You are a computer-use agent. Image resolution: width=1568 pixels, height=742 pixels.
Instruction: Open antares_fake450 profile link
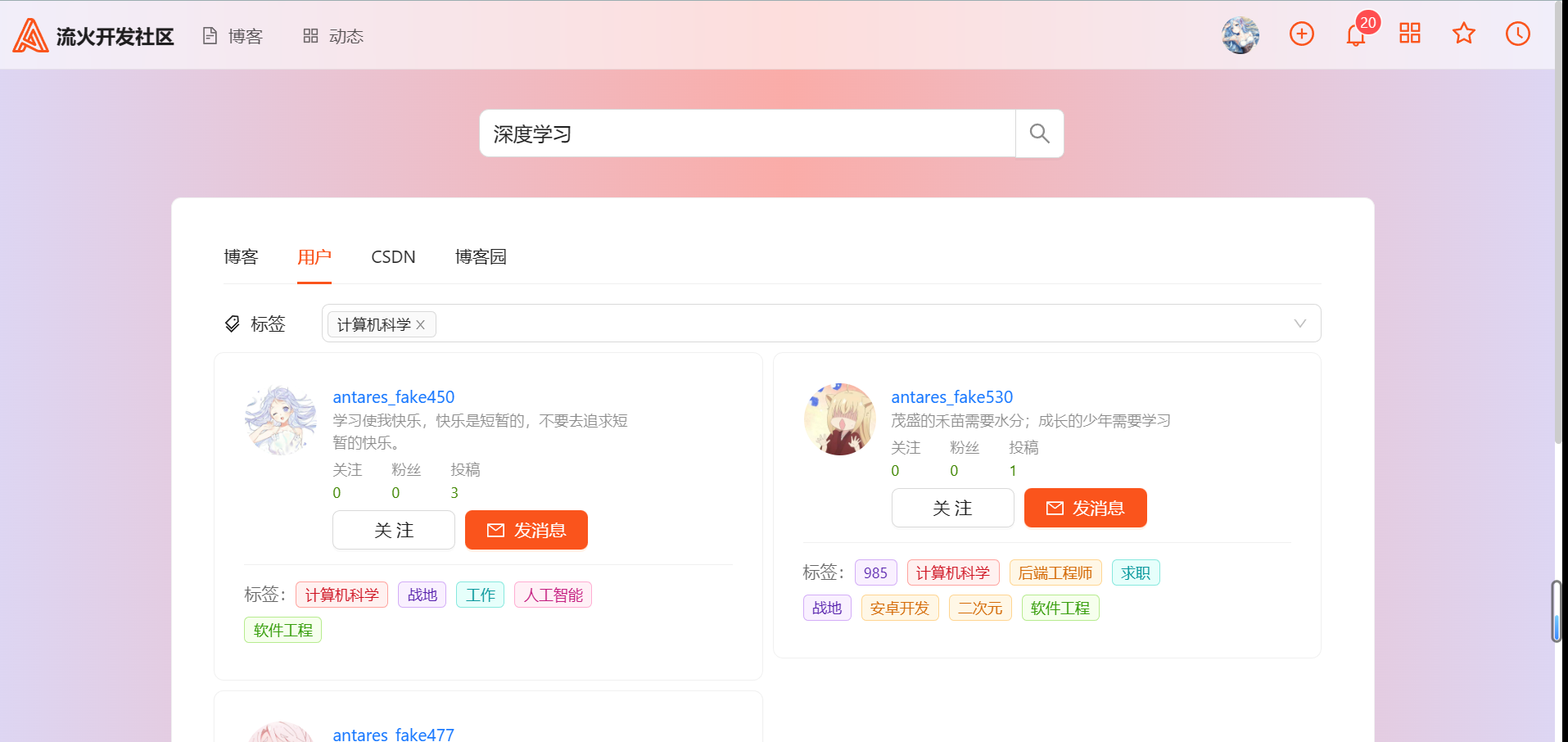pos(394,397)
